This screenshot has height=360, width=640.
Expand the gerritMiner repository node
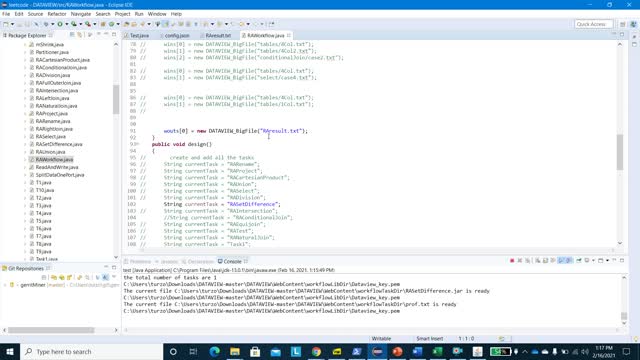[x=5, y=285]
